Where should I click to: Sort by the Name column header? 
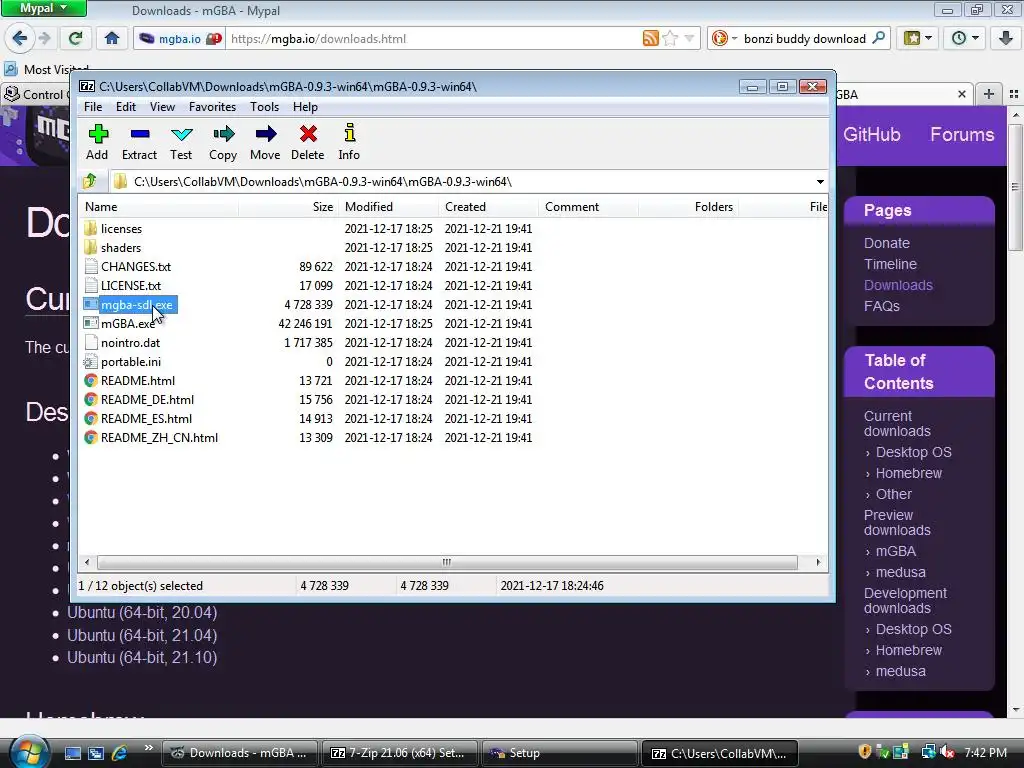(x=159, y=206)
